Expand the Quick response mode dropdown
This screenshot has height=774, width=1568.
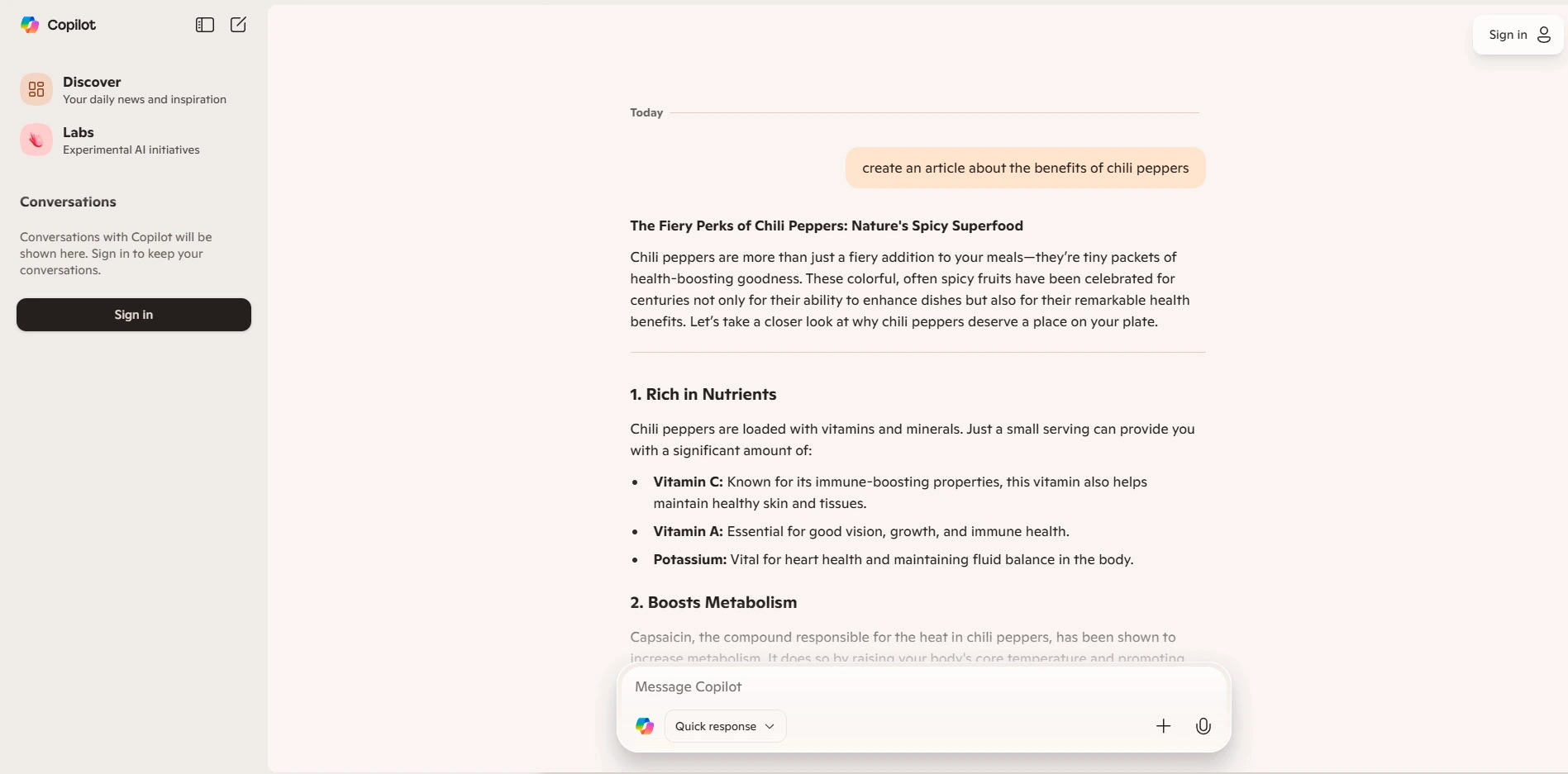725,726
